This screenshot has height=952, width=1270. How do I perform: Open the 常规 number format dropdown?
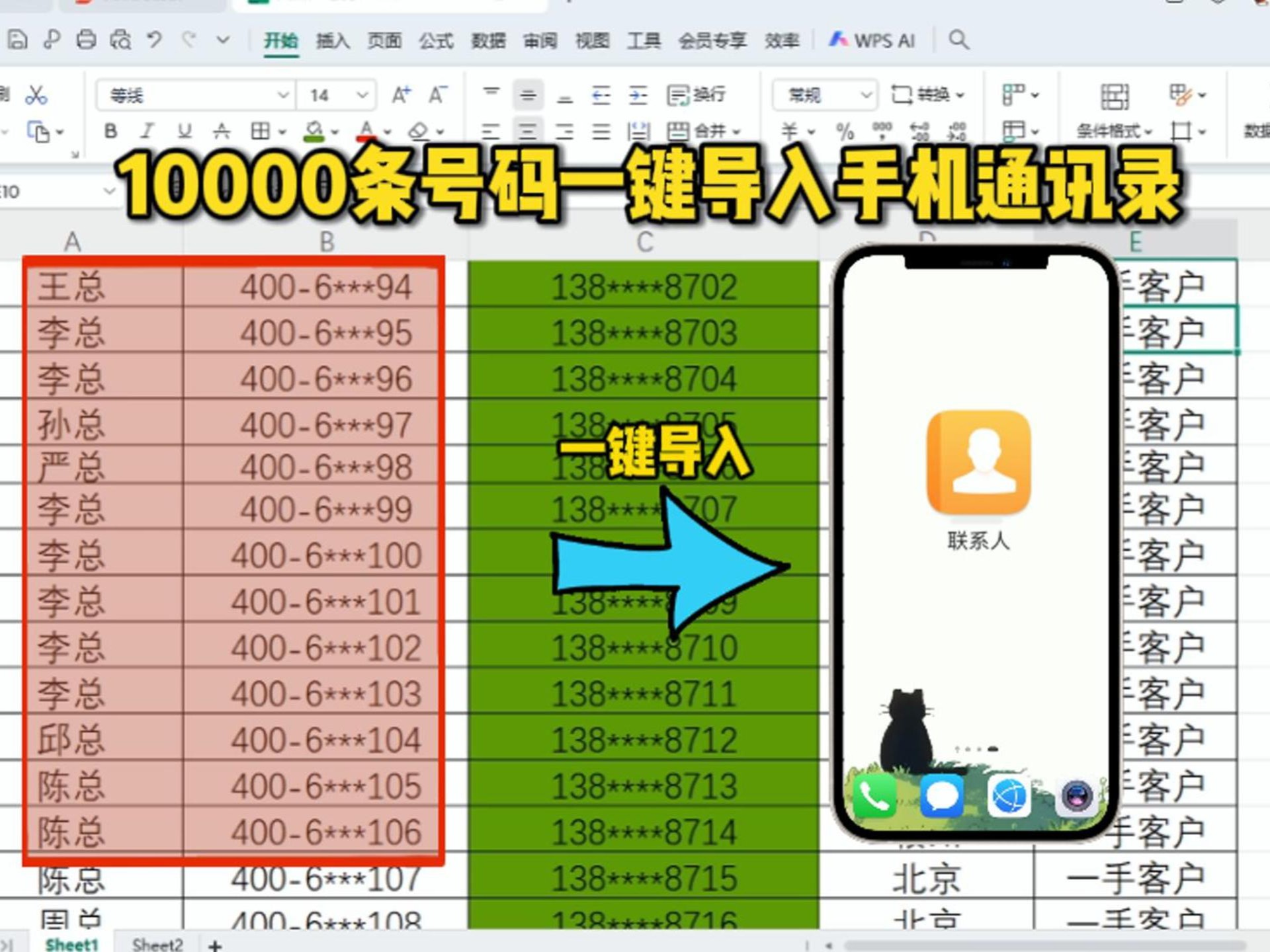pyautogui.click(x=824, y=95)
